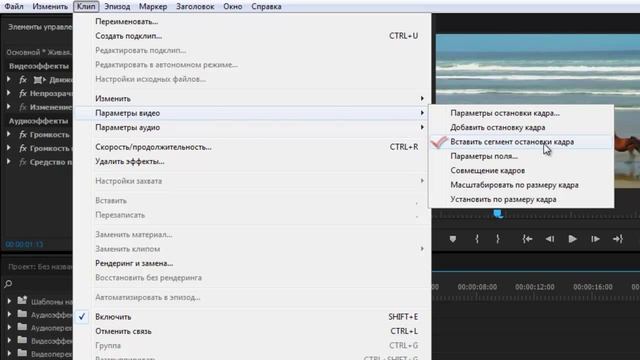Choose Удалить эффекты...
Screen dimensions: 640x360
pos(252,162)
